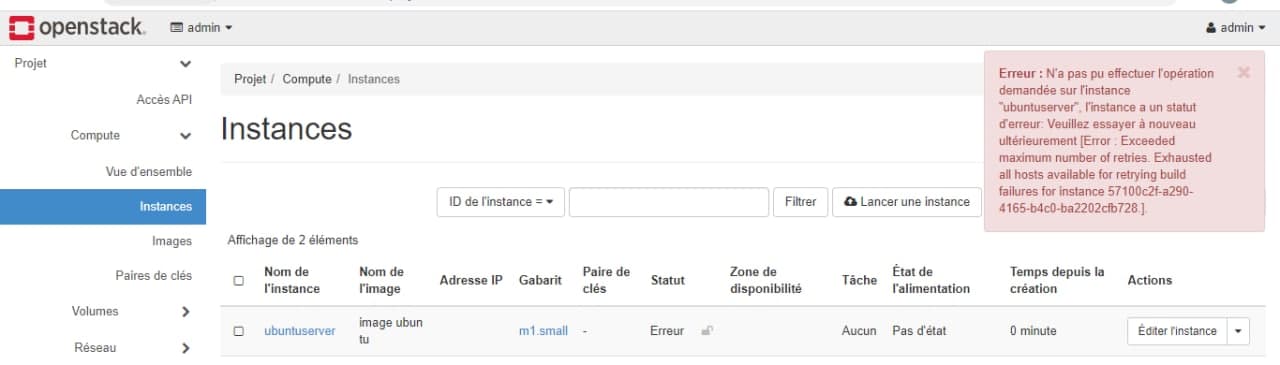Open the ubuntuserver instance link
1280x365 pixels.
[x=300, y=331]
